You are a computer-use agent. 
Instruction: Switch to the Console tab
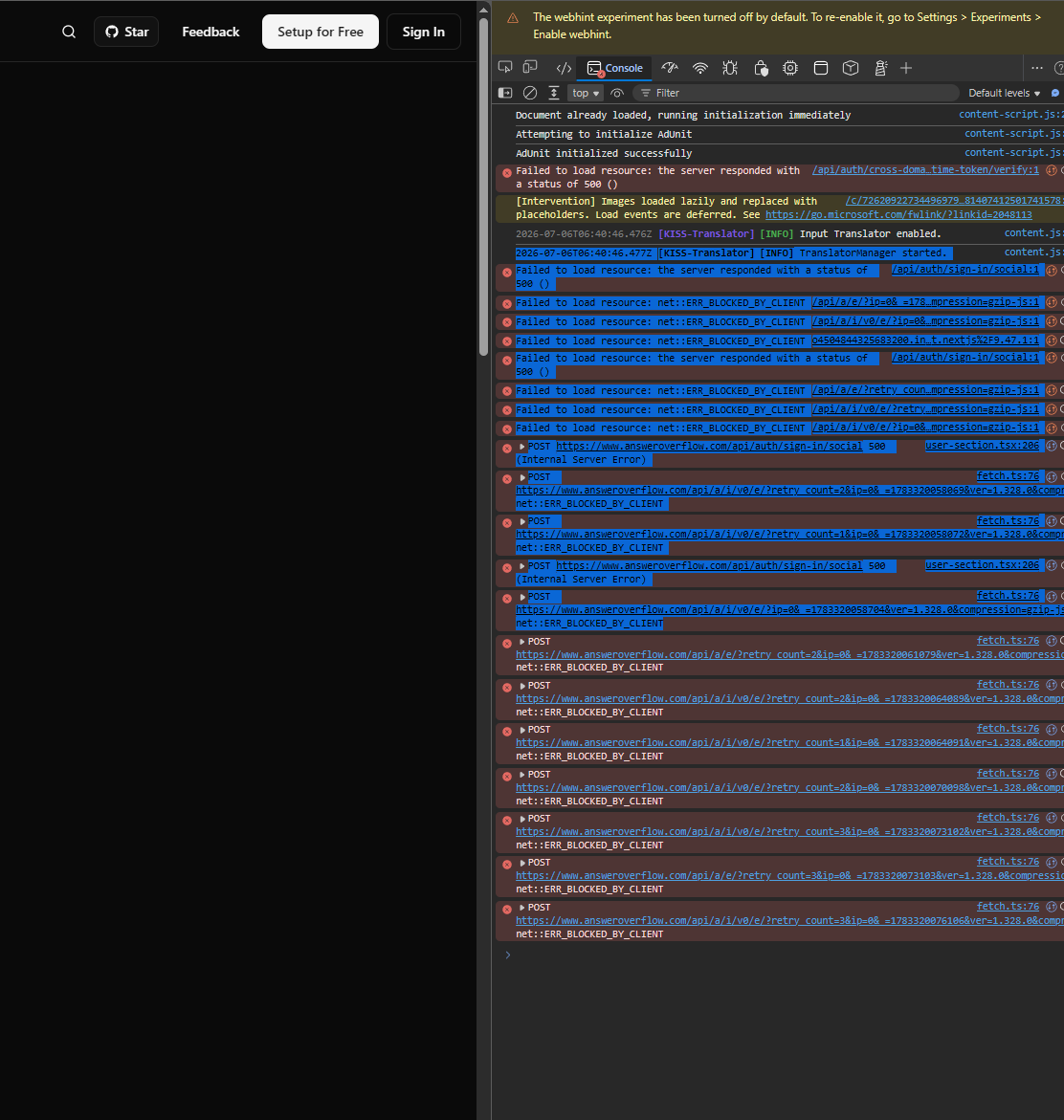coord(615,68)
